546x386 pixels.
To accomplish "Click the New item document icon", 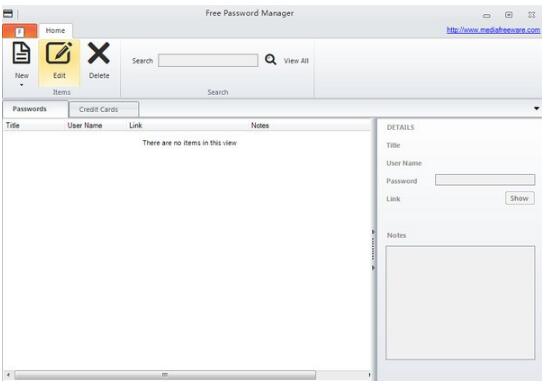I will coord(21,53).
